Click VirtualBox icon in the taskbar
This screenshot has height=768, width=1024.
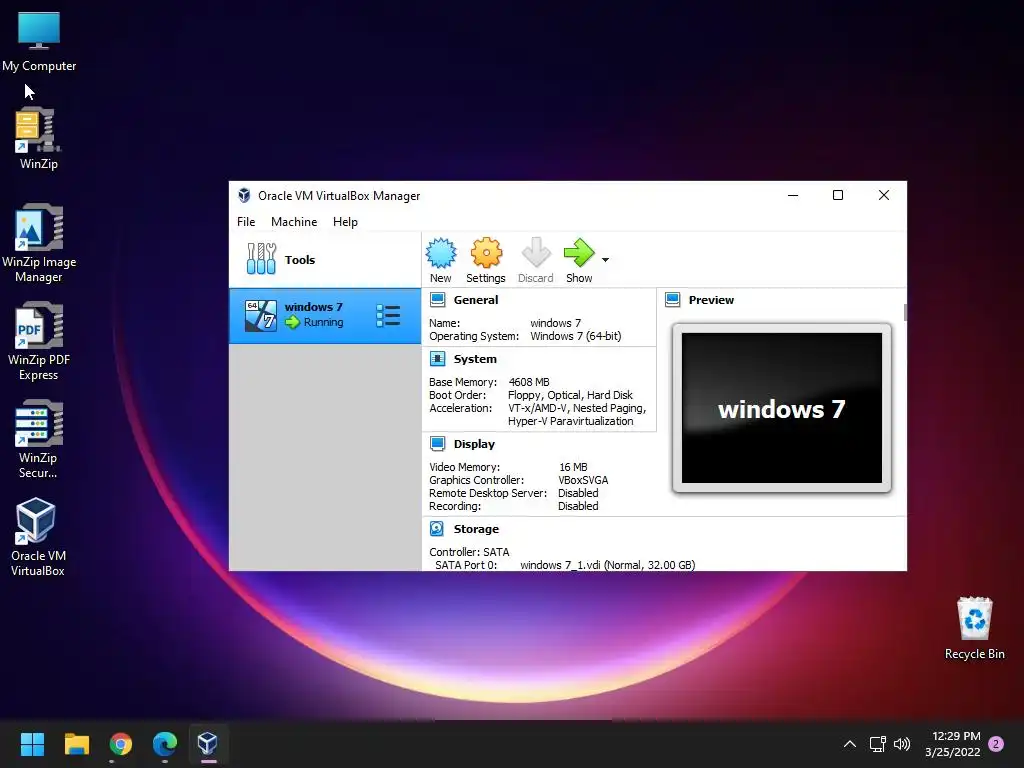(208, 744)
